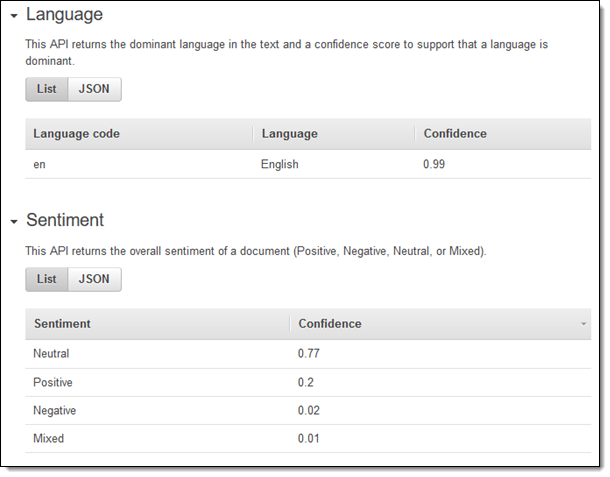This screenshot has height=477, width=610.
Task: Switch Language results to List view
Action: point(46,89)
